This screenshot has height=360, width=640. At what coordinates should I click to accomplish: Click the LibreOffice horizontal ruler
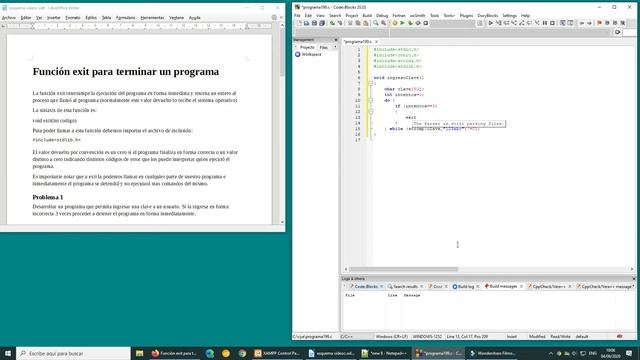[139, 26]
